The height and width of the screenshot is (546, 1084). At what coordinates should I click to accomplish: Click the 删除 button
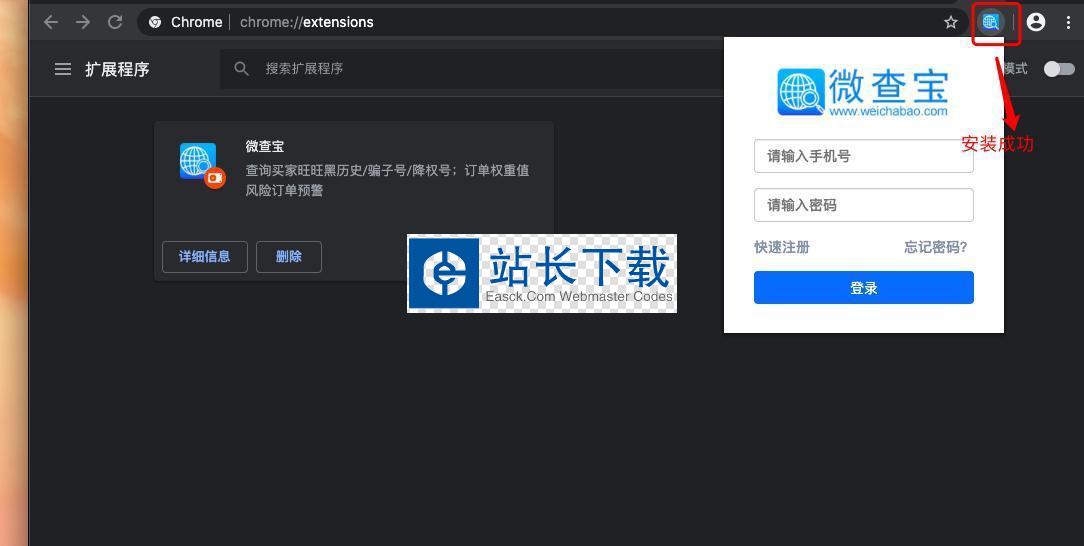click(x=289, y=257)
